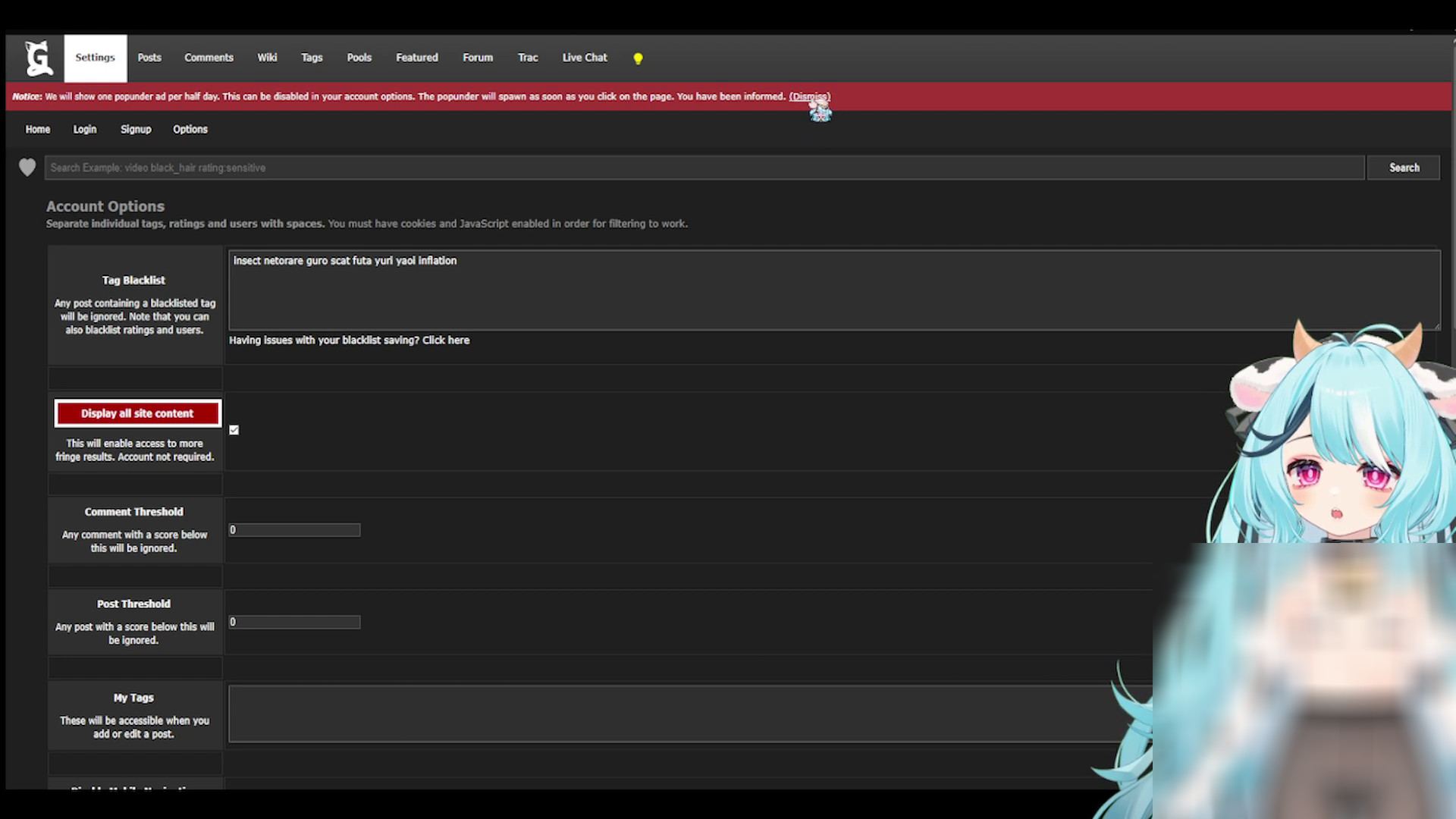Open the Wiki page
Screen dimensions: 1456x819
click(267, 58)
